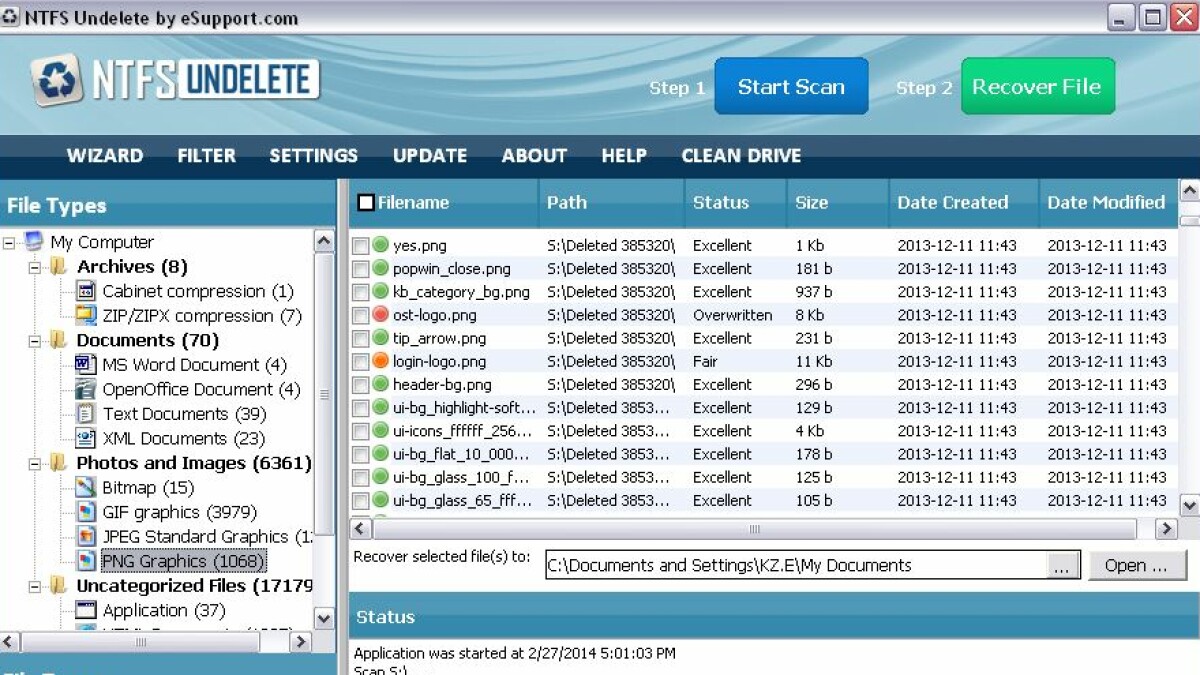Click red status dot for ost-logo.png

[x=380, y=315]
